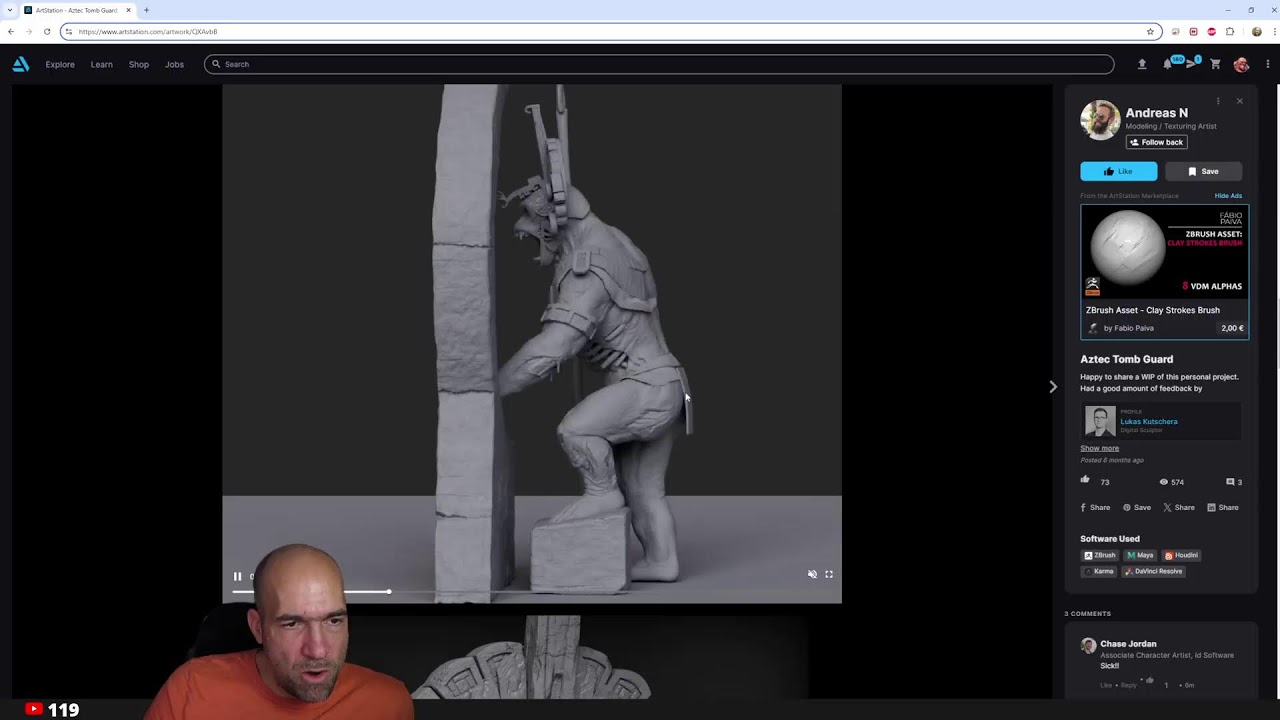Viewport: 1280px width, 720px height.
Task: Click the Maya software tag
Action: point(1140,555)
